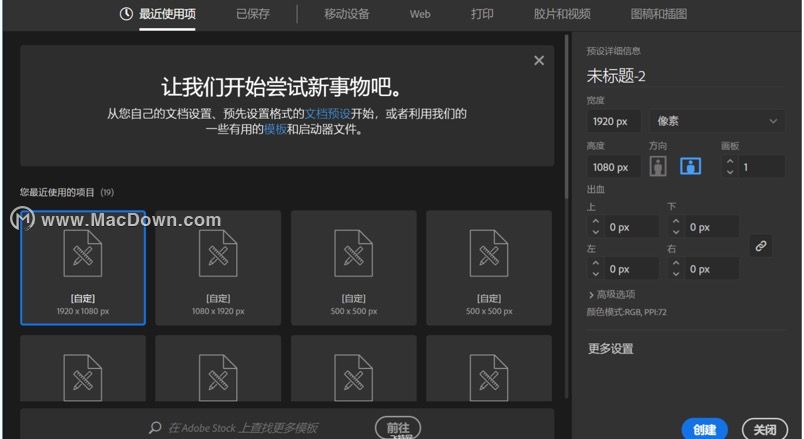Image resolution: width=804 pixels, height=439 pixels.
Task: Click the Adobe Stock search magnifier icon
Action: [x=155, y=427]
